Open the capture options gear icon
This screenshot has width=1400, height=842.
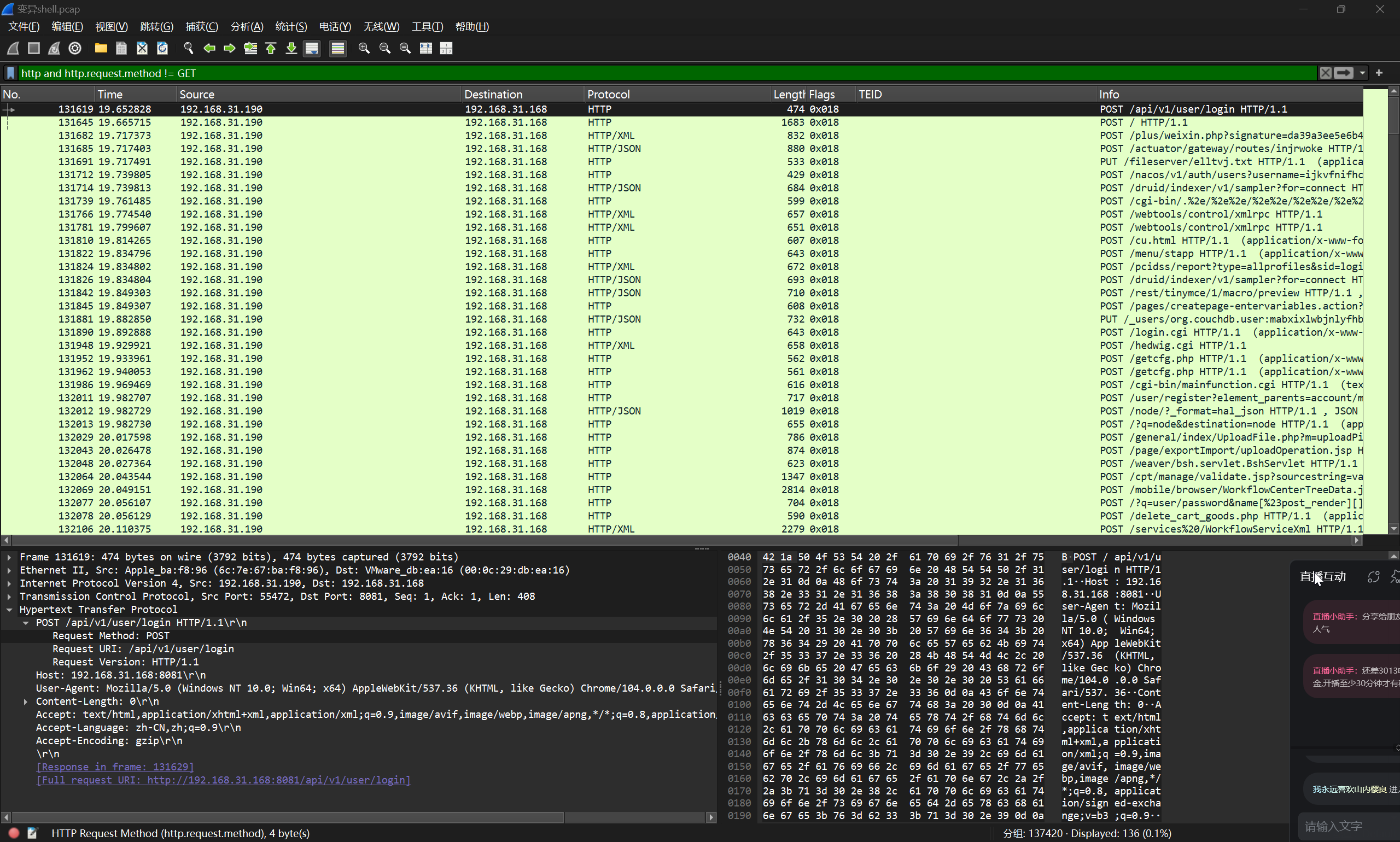(x=75, y=48)
